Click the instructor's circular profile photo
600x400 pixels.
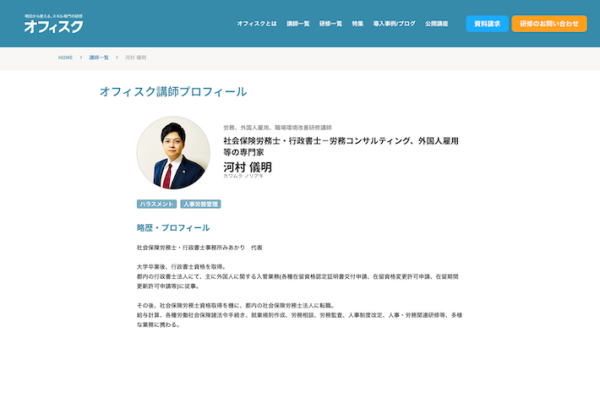pos(173,153)
